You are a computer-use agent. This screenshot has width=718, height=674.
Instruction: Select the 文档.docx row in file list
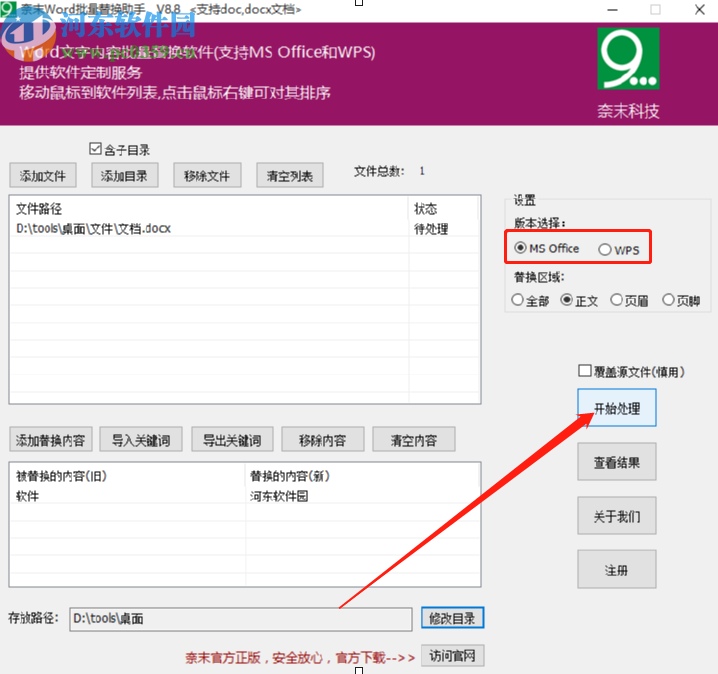coord(94,228)
